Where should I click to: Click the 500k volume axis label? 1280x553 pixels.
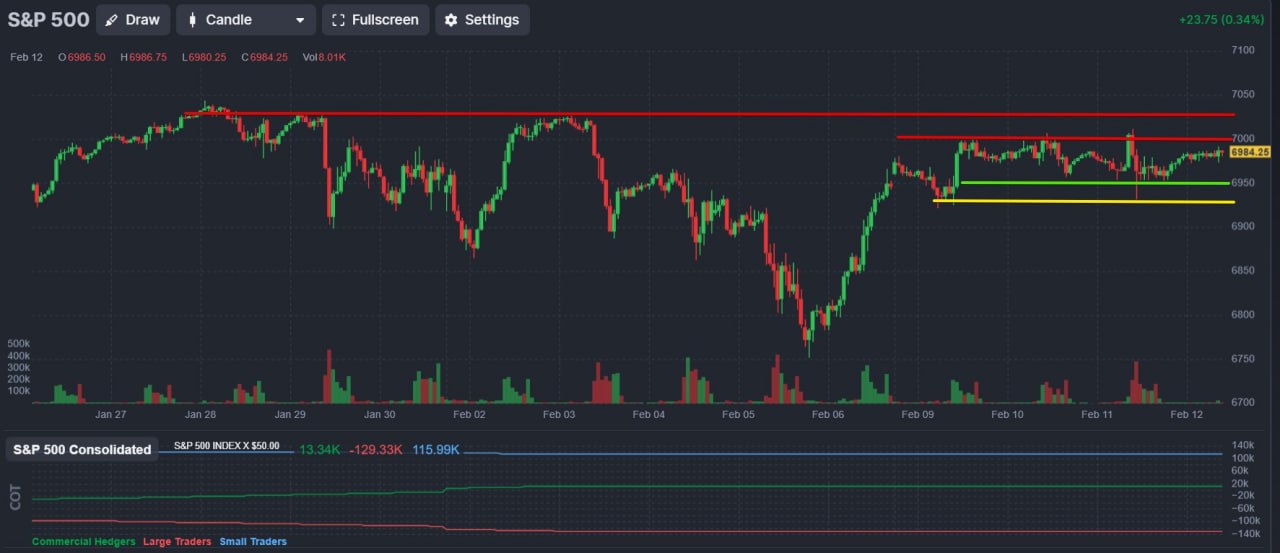pos(19,343)
